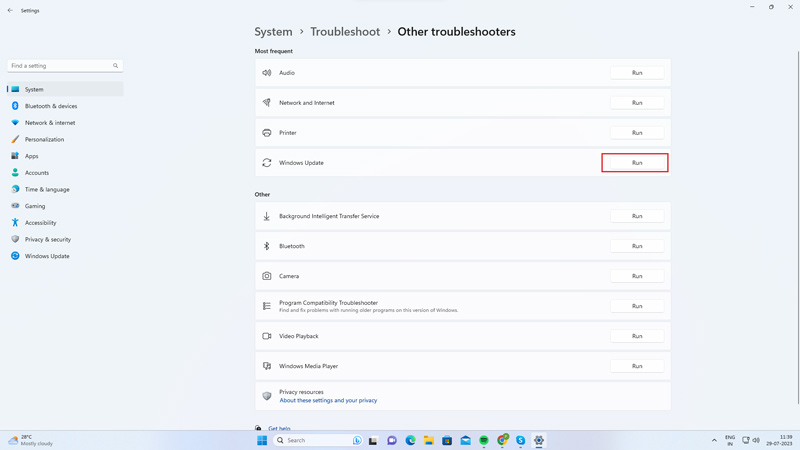Click the Video Playback camcorder icon
The height and width of the screenshot is (450, 800).
coord(266,336)
